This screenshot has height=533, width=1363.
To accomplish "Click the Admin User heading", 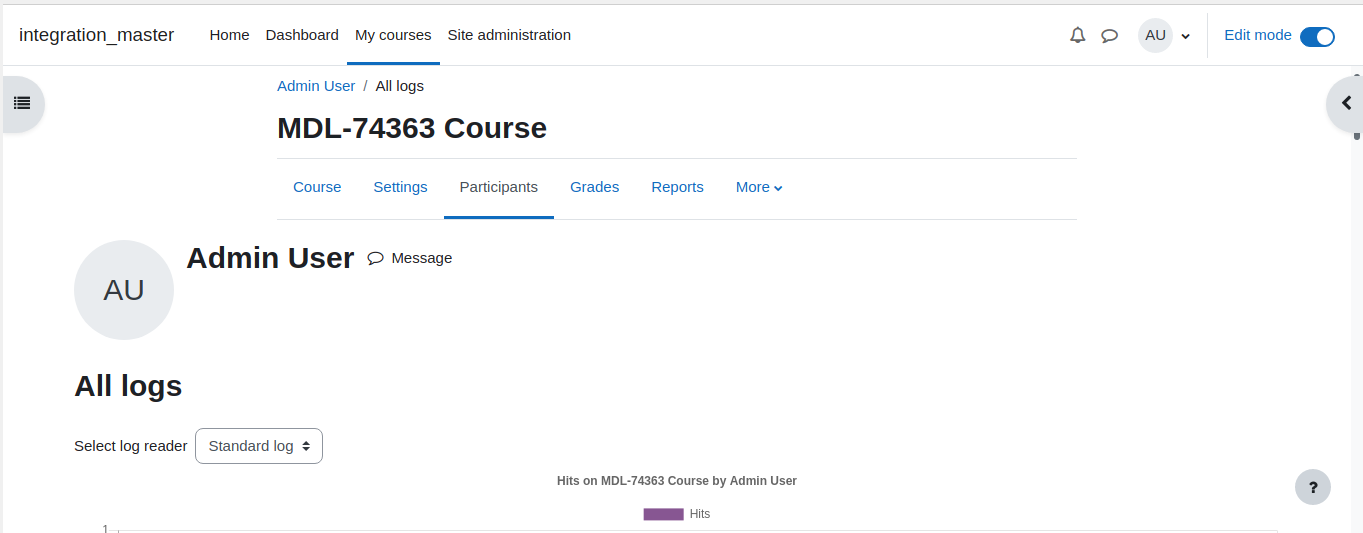I will 270,258.
